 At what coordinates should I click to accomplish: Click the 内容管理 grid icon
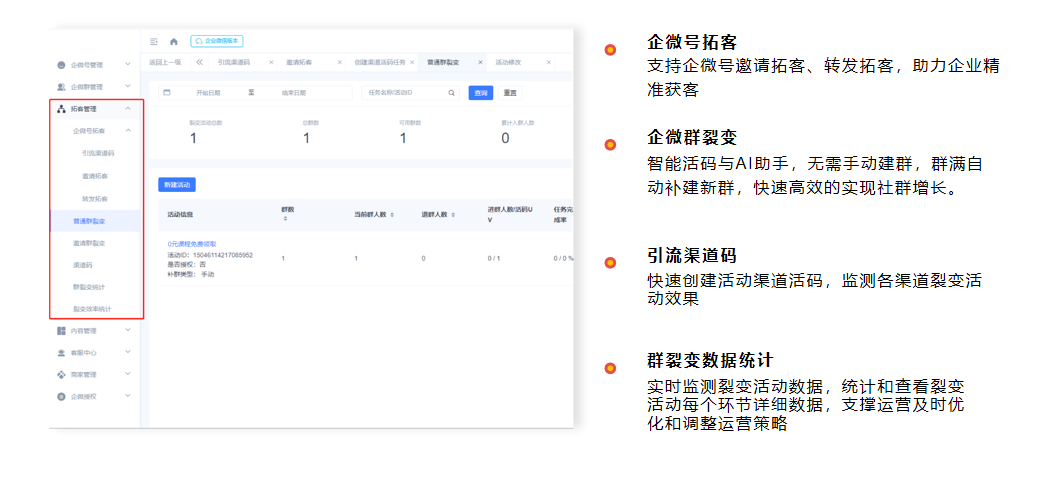click(62, 330)
